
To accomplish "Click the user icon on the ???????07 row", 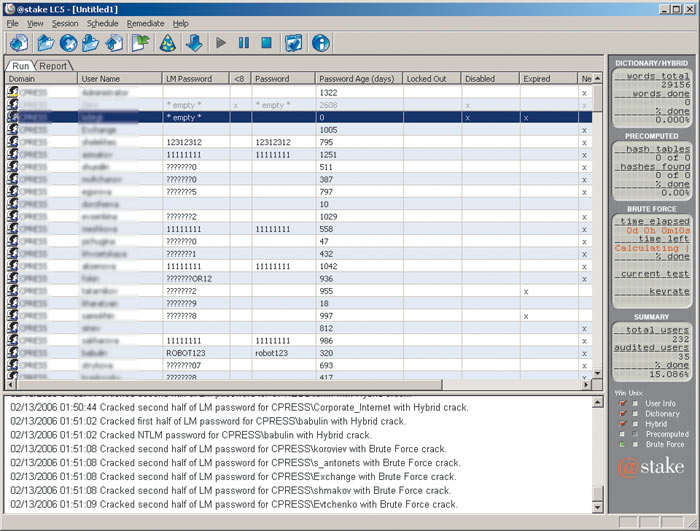I will click(13, 365).
